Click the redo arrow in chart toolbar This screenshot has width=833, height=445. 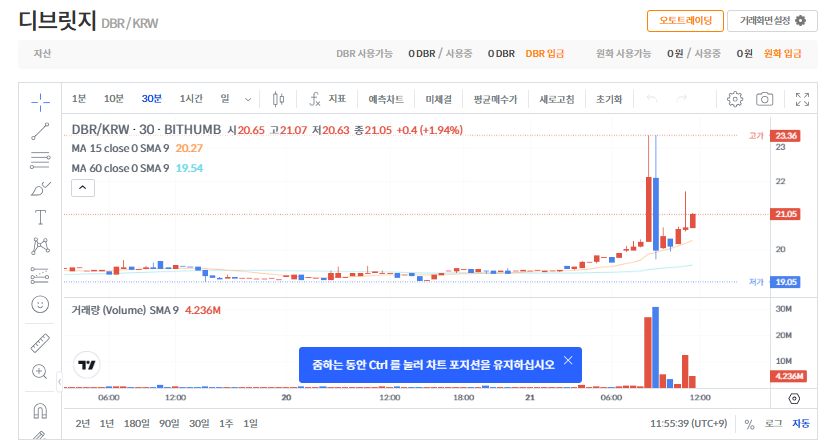pyautogui.click(x=682, y=99)
